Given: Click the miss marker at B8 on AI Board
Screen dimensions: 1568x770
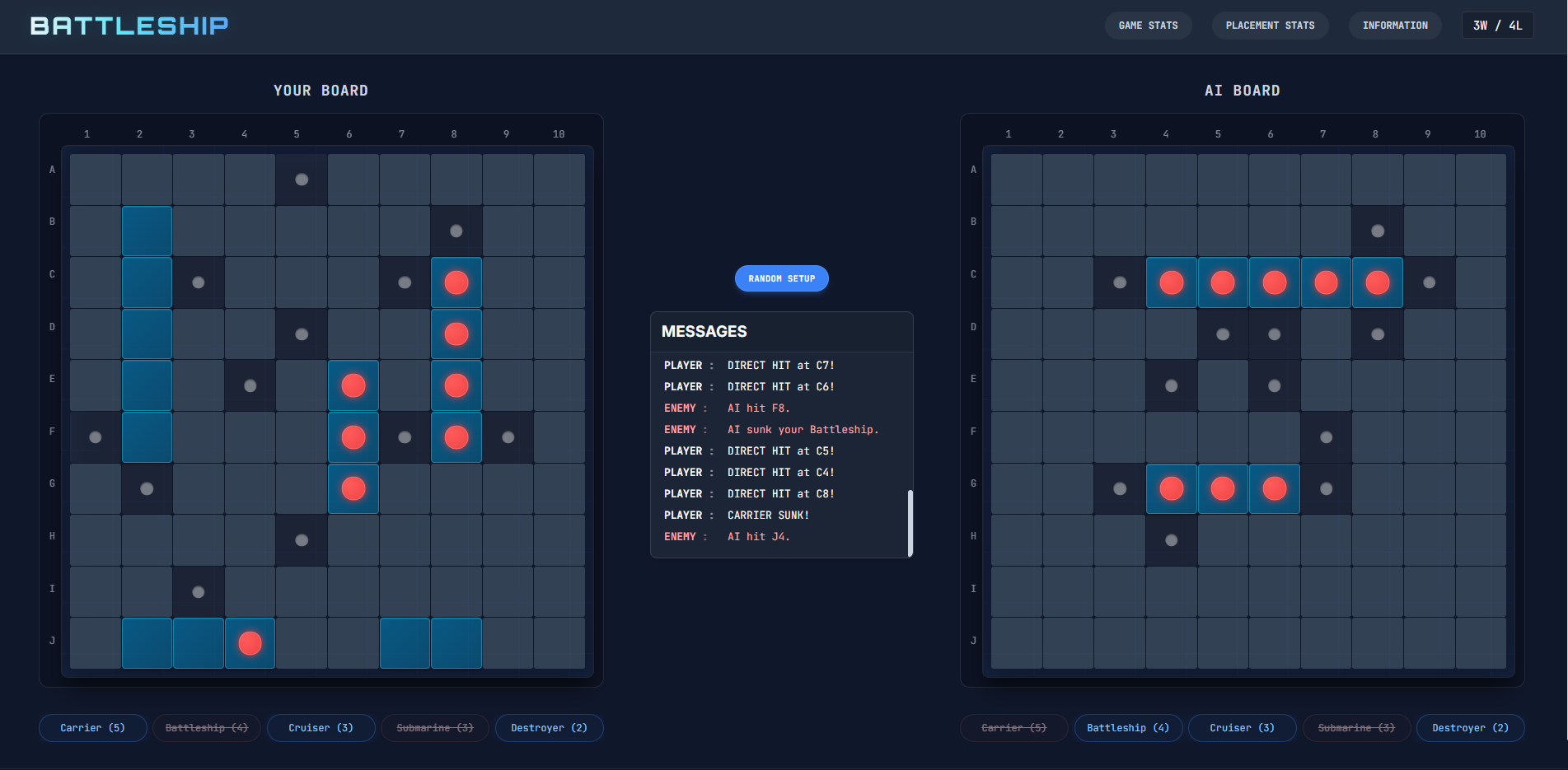Looking at the screenshot, I should 1377,231.
